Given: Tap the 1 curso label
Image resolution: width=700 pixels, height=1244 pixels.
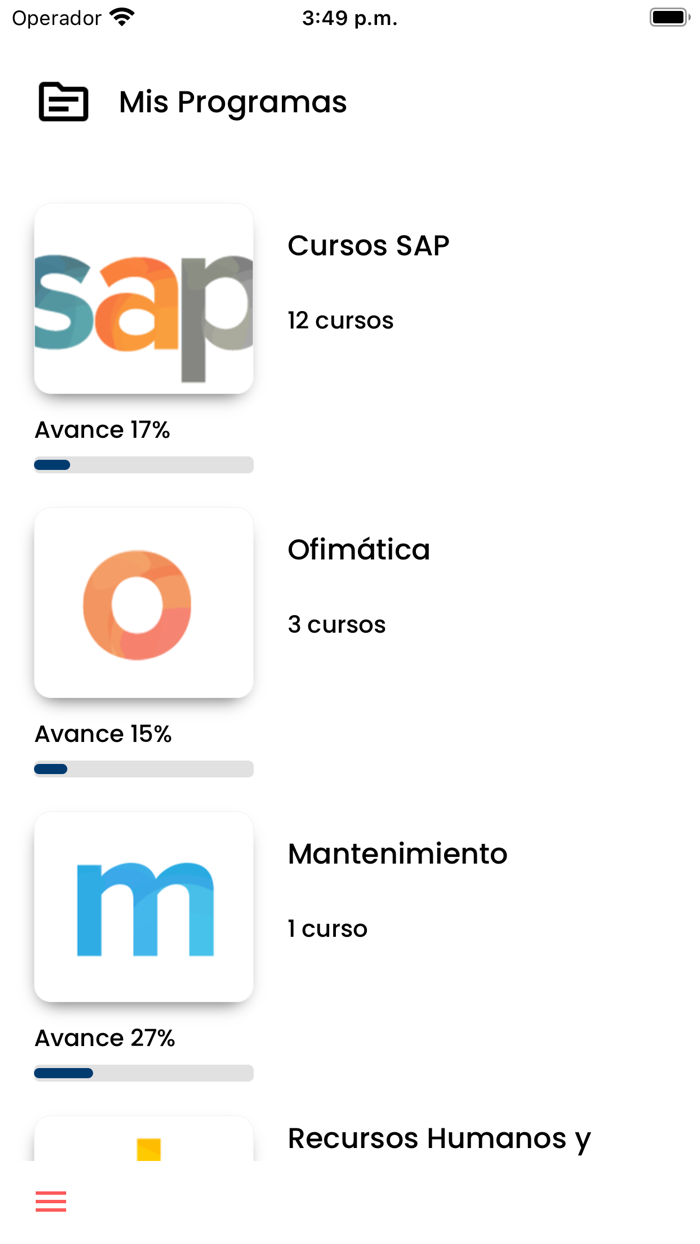Looking at the screenshot, I should 327,928.
